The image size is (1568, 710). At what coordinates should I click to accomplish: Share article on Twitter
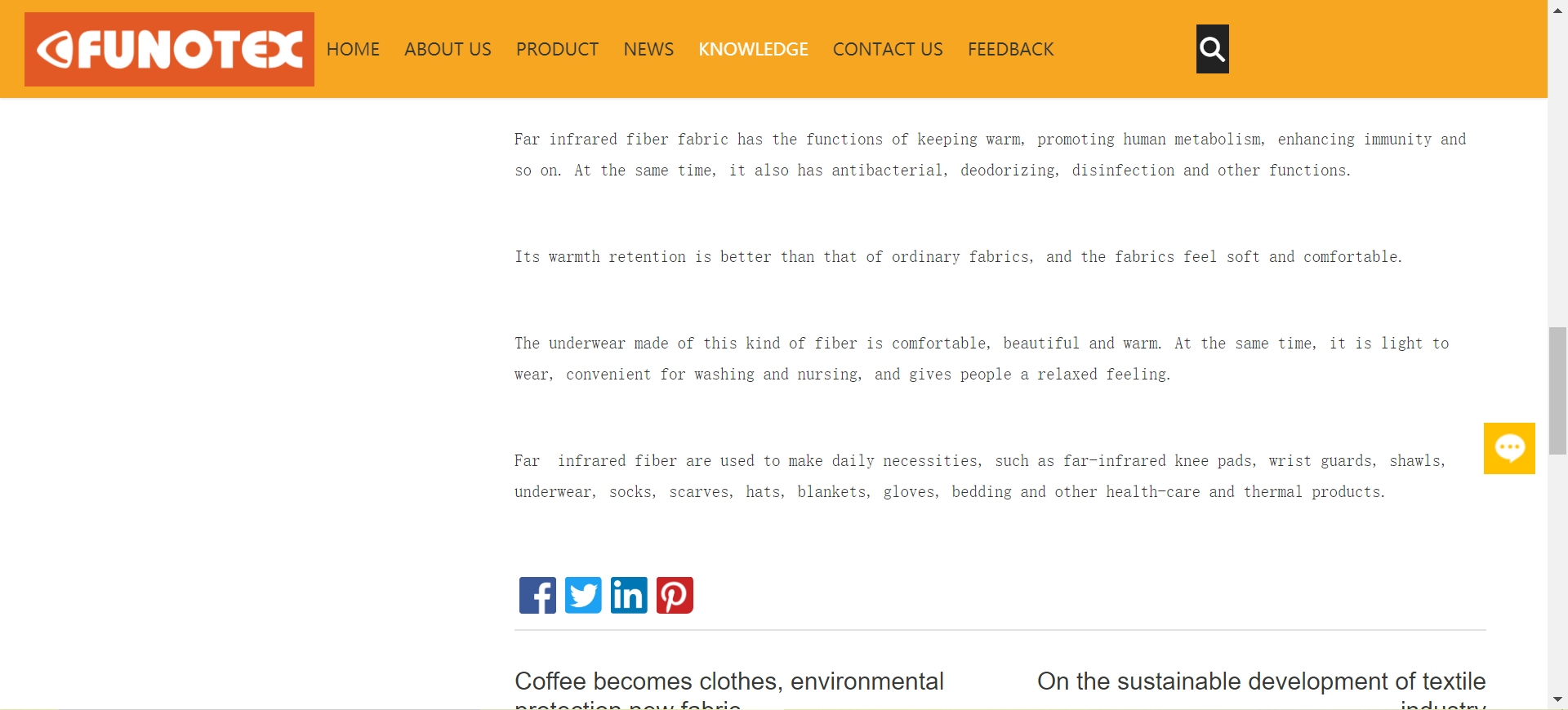[x=583, y=595]
